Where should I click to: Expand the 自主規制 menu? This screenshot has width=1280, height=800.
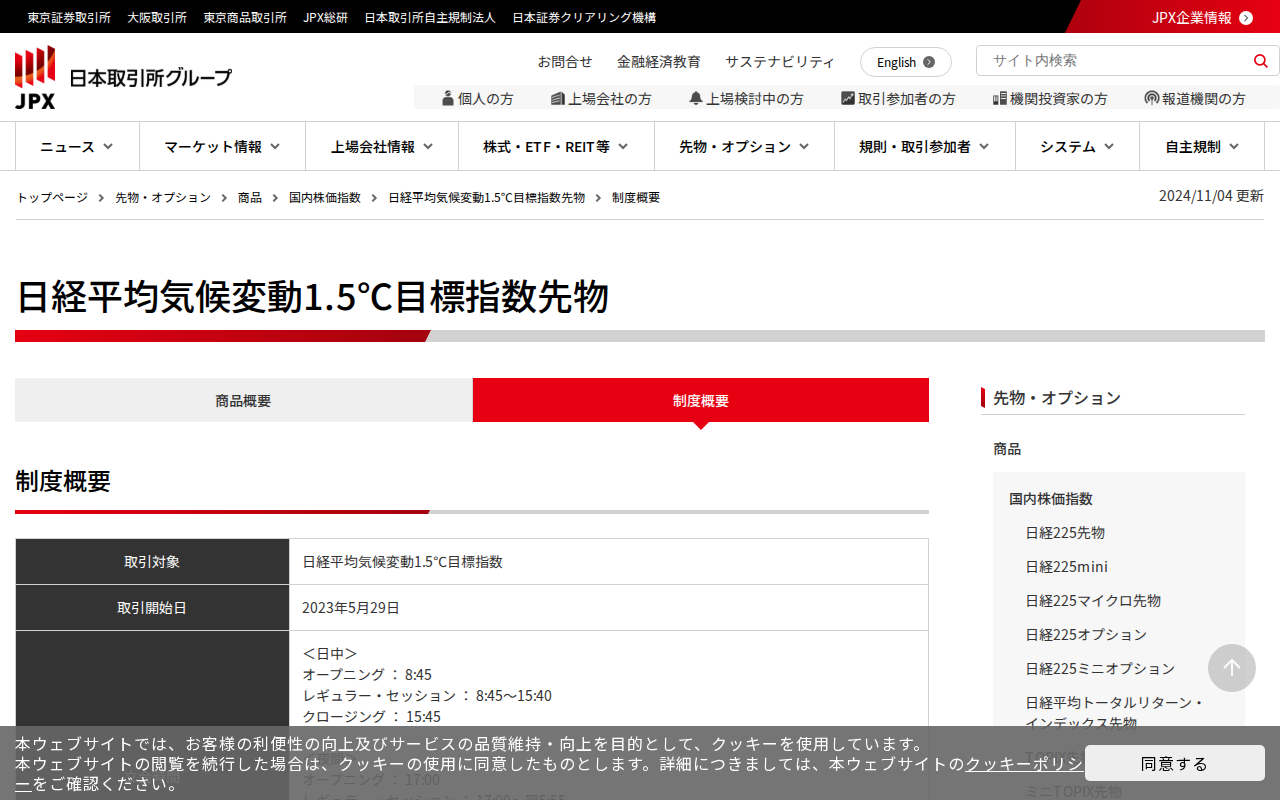[x=1202, y=147]
